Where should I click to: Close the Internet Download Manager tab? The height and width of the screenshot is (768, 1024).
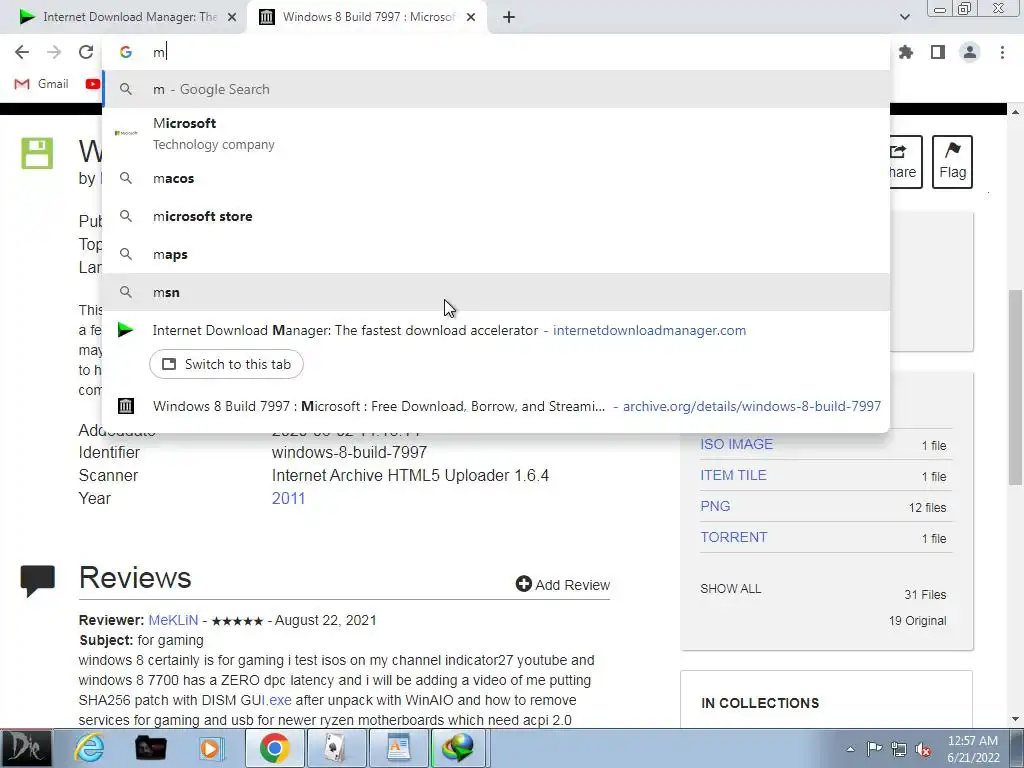tap(232, 17)
